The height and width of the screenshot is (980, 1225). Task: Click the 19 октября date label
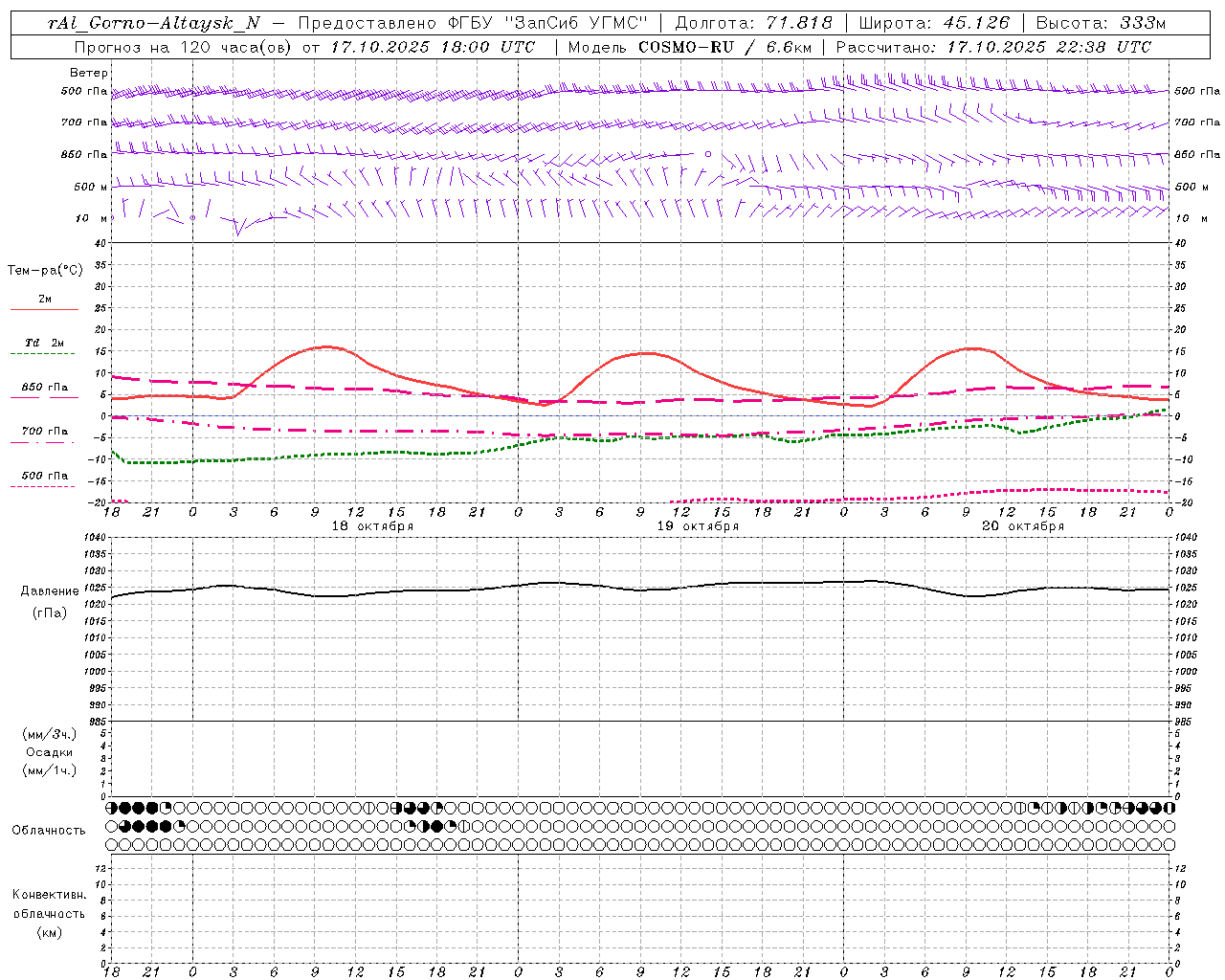[x=698, y=526]
